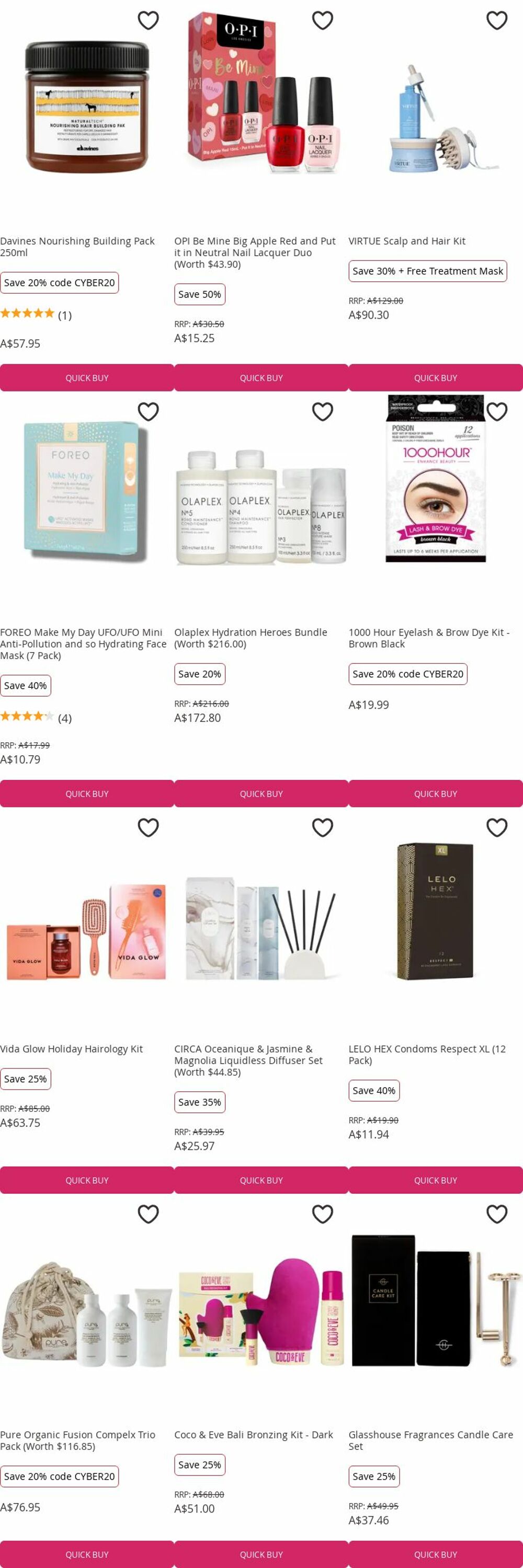The width and height of the screenshot is (523, 1568).
Task: Click the FOREO mask star rating
Action: click(27, 717)
